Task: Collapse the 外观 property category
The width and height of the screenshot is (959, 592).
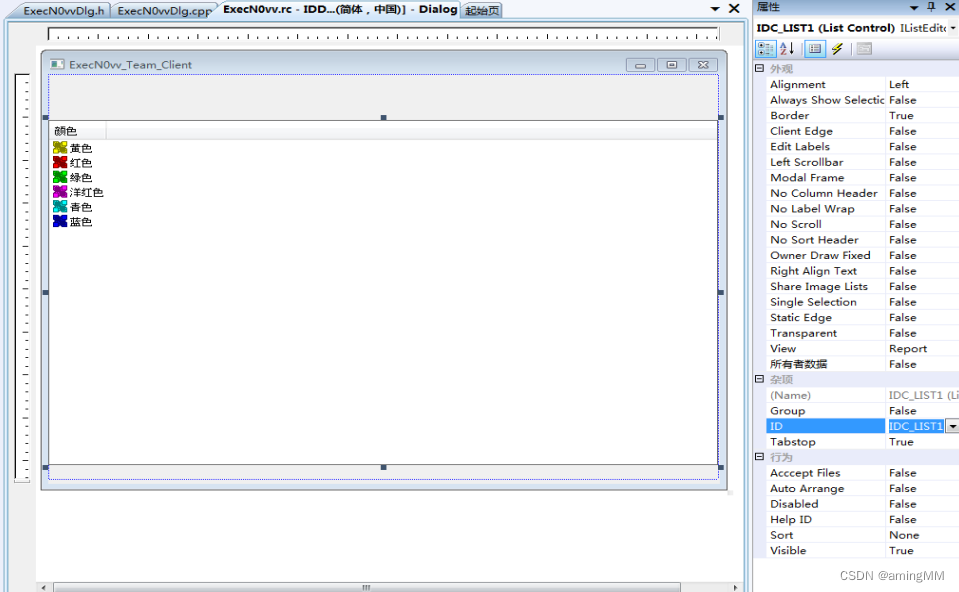Action: point(760,68)
